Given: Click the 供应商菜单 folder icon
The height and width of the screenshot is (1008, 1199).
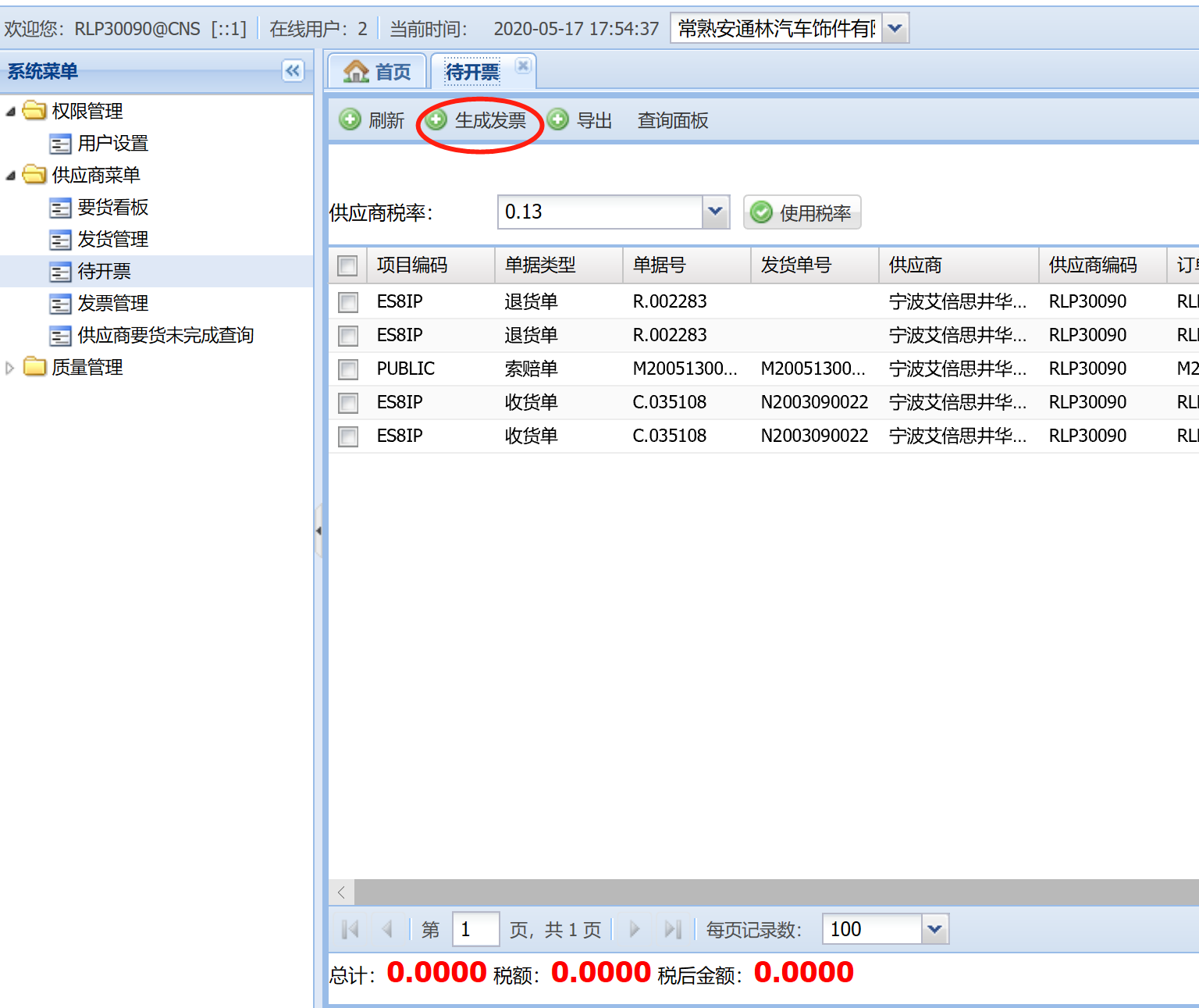Looking at the screenshot, I should pyautogui.click(x=34, y=174).
